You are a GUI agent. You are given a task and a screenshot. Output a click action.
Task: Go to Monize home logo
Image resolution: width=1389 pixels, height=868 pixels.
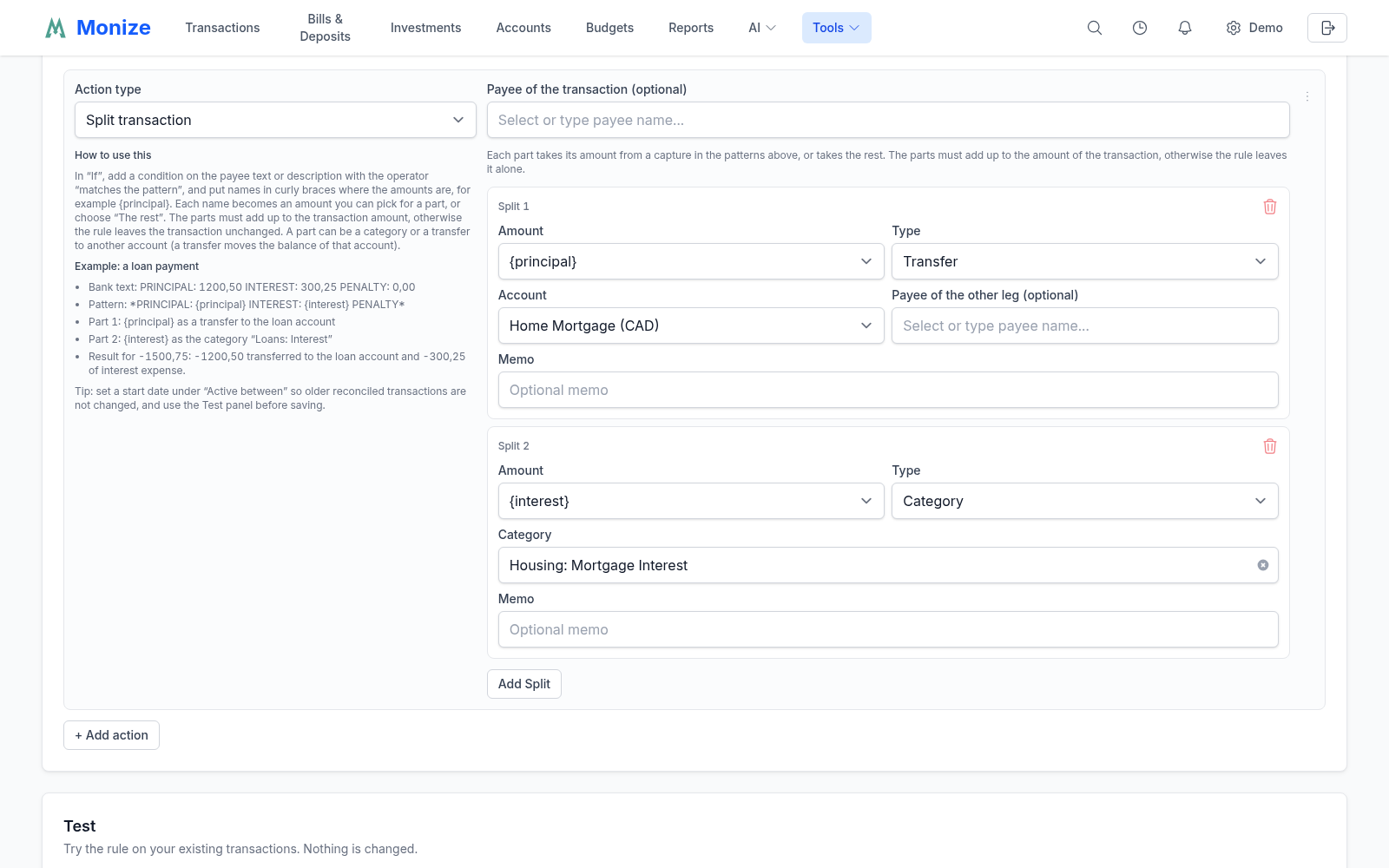98,28
